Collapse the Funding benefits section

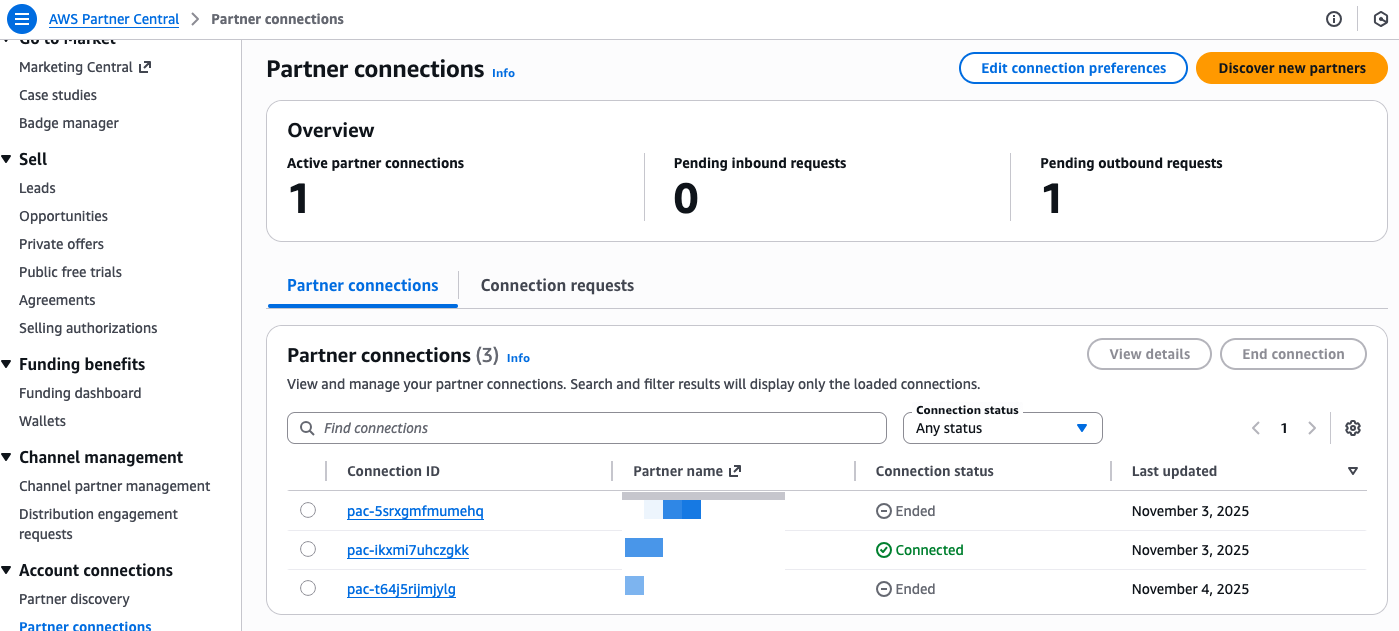(x=7, y=364)
